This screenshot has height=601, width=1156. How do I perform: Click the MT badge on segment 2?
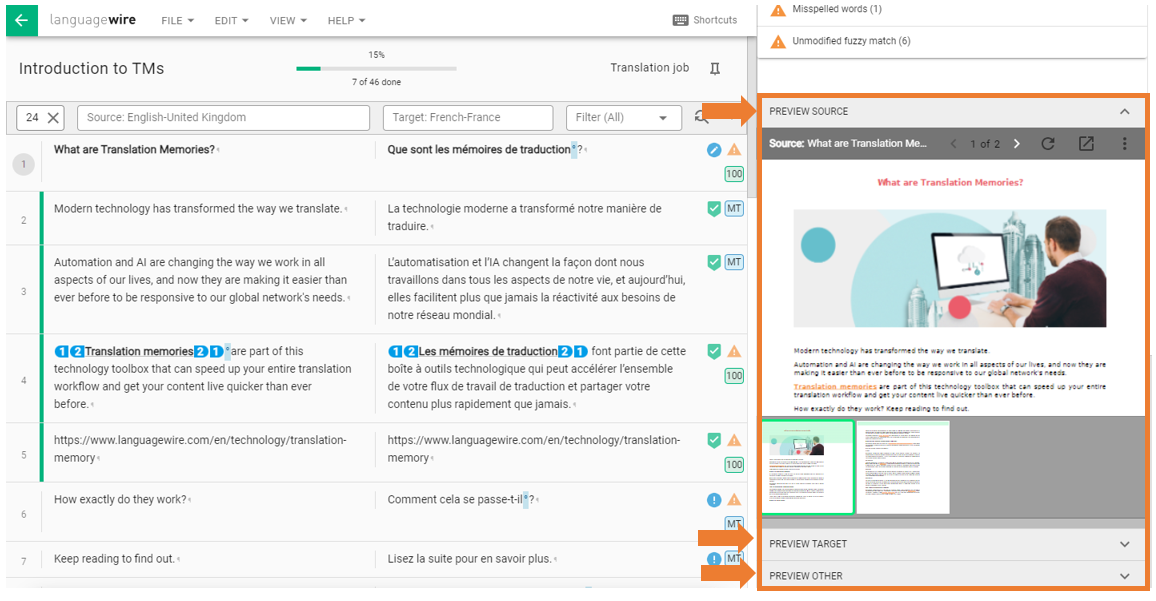pos(734,209)
